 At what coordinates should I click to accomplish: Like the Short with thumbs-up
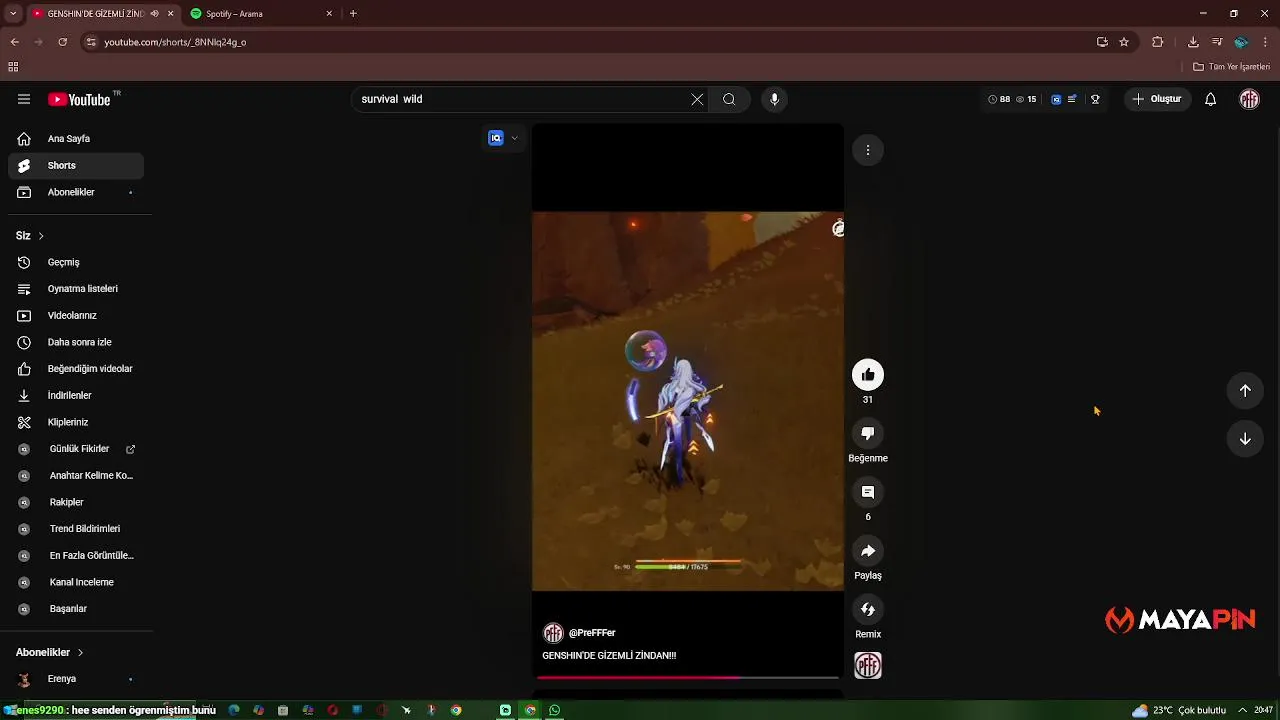[x=868, y=375]
